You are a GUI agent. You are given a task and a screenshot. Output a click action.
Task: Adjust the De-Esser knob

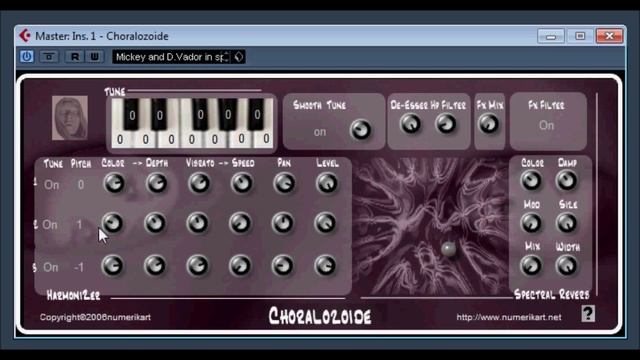[410, 124]
